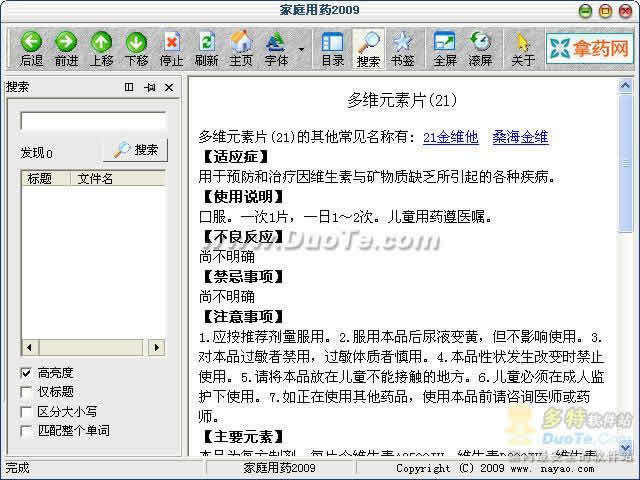640x480 pixels.
Task: Open the 桑海金维 link
Action: (520, 137)
